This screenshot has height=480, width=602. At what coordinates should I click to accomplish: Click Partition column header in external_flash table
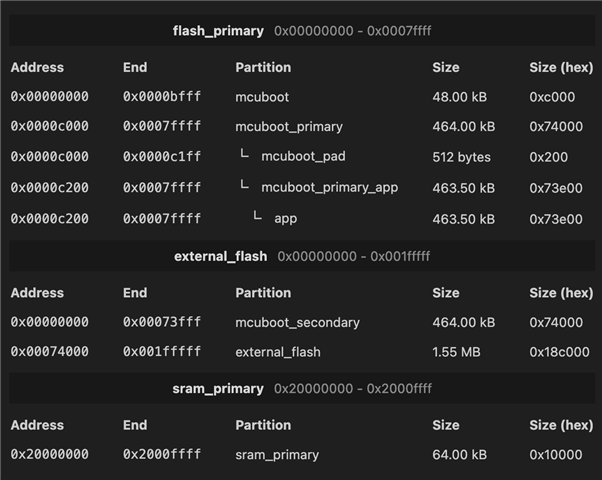(x=263, y=293)
